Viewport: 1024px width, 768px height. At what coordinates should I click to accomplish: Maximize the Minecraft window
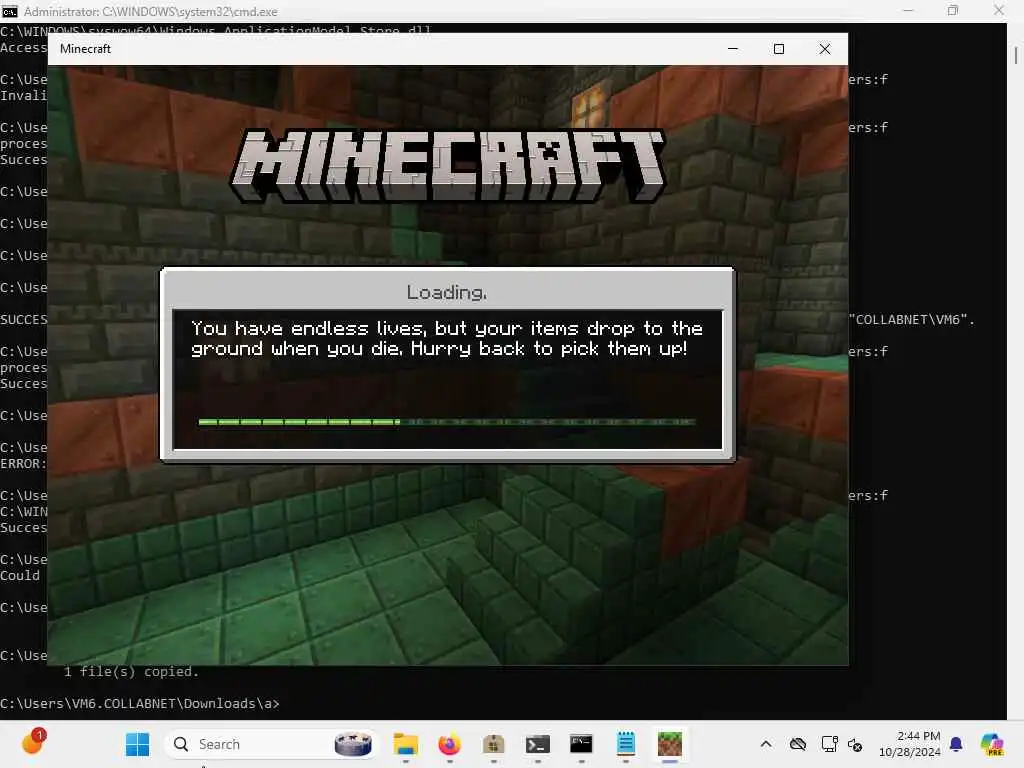[x=778, y=49]
